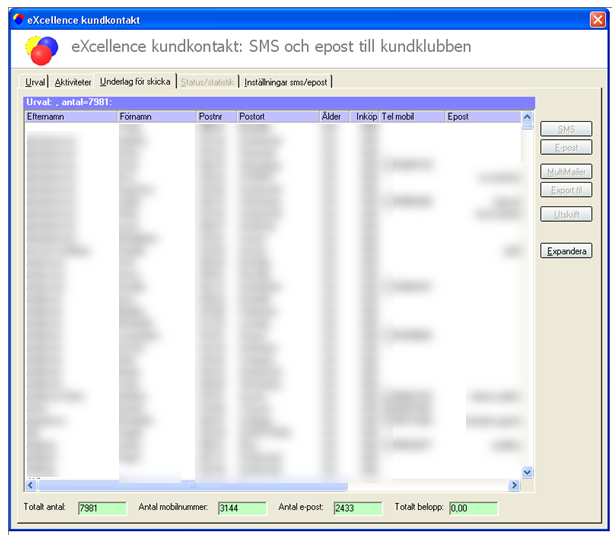The image size is (614, 542).
Task: Click the list's scroll down arrow
Action: tap(527, 472)
